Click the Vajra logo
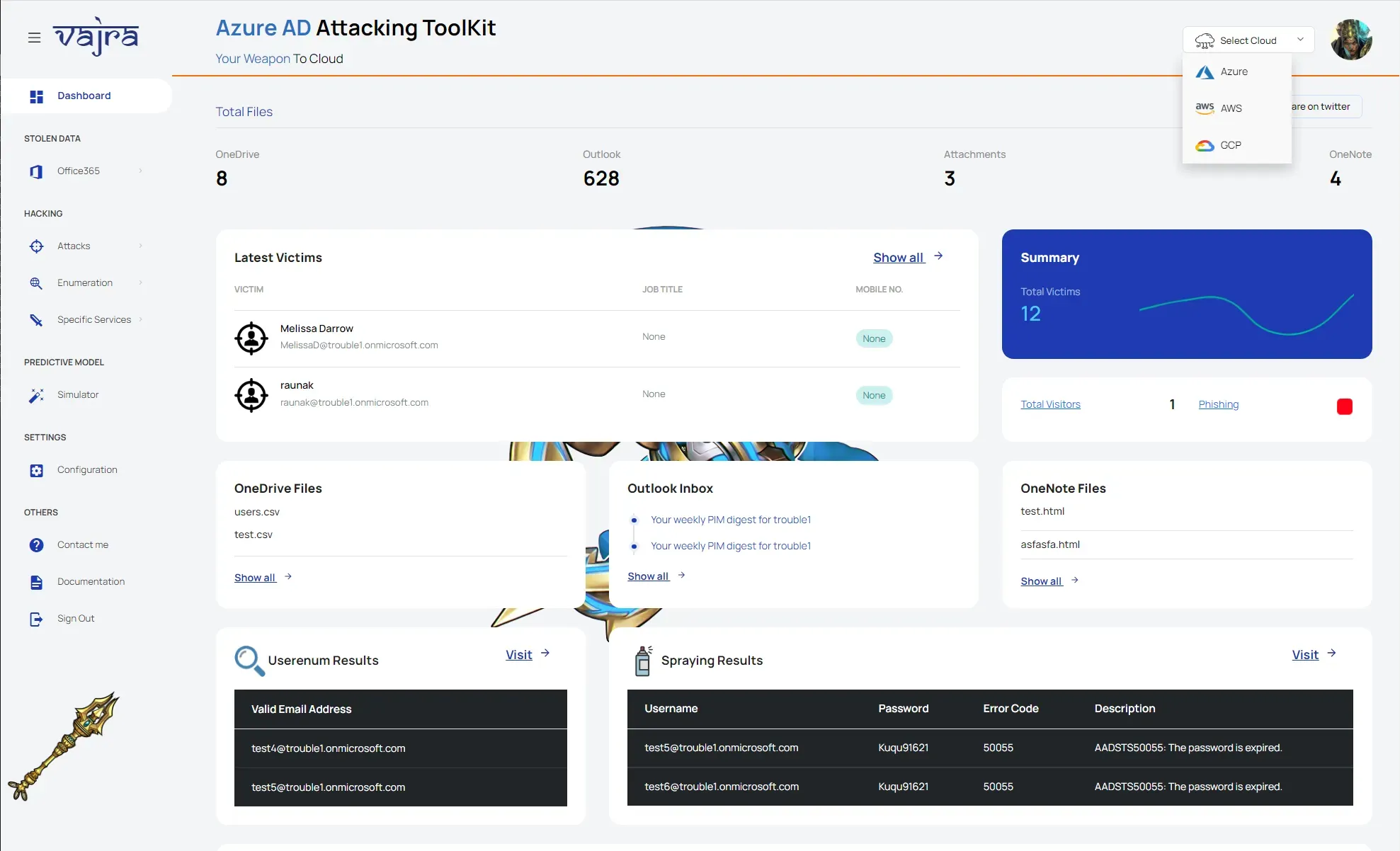Image resolution: width=1400 pixels, height=851 pixels. [96, 36]
